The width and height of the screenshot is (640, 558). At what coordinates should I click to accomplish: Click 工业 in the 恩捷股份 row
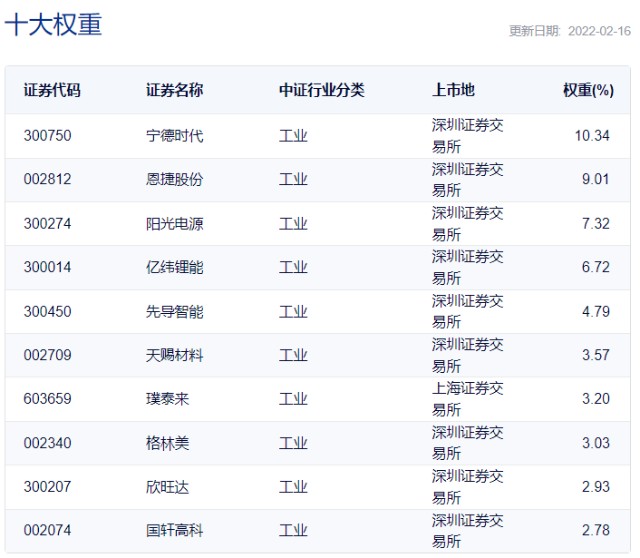click(293, 179)
